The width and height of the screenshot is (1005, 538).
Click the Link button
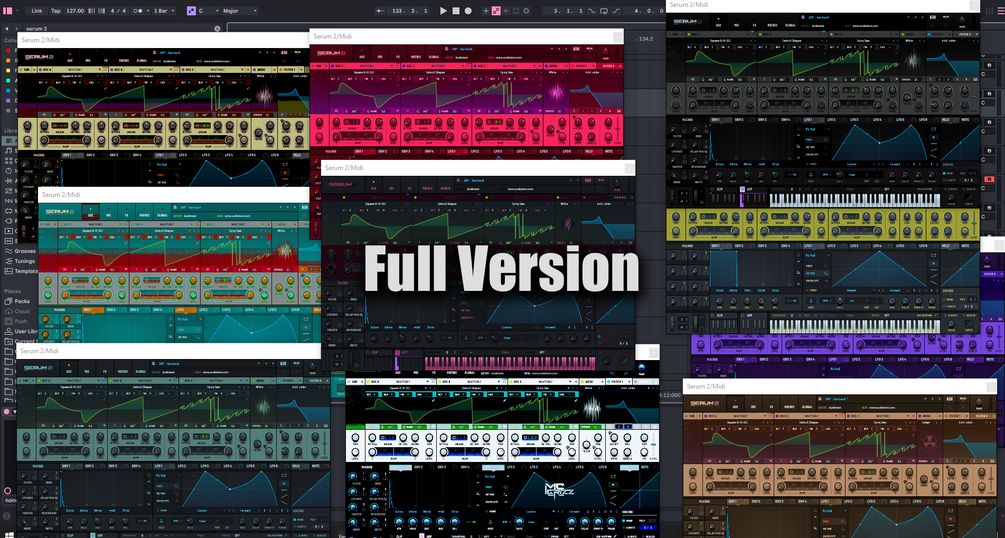tap(37, 11)
